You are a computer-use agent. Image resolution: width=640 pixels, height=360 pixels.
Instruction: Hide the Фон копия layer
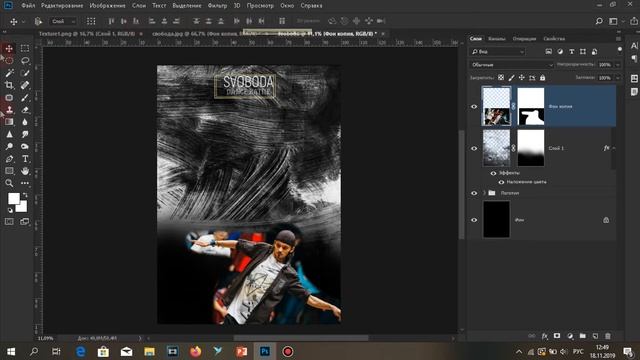pos(474,107)
